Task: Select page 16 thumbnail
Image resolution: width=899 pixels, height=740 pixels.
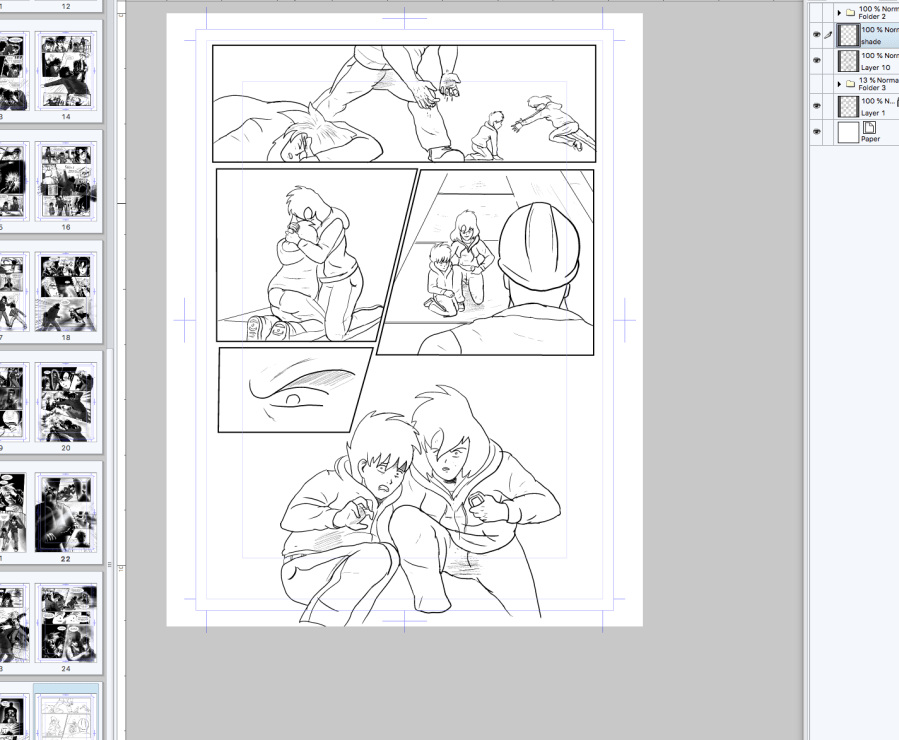Action: [x=66, y=180]
